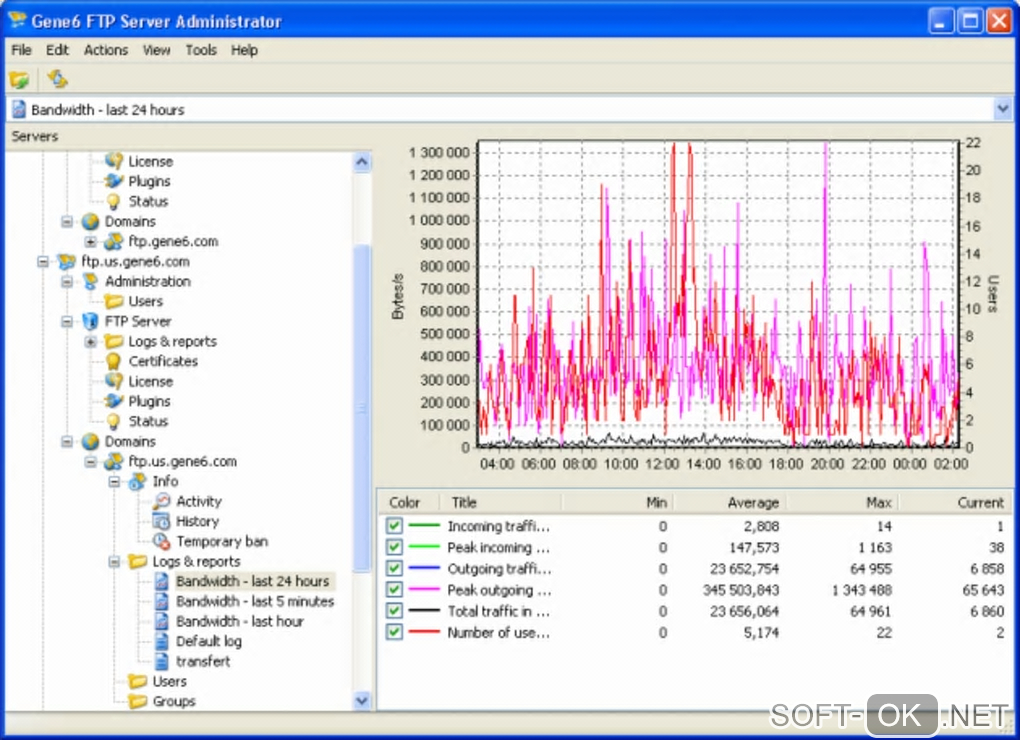Screen dimensions: 1020x740
Task: Open the Actions menu
Action: click(106, 50)
